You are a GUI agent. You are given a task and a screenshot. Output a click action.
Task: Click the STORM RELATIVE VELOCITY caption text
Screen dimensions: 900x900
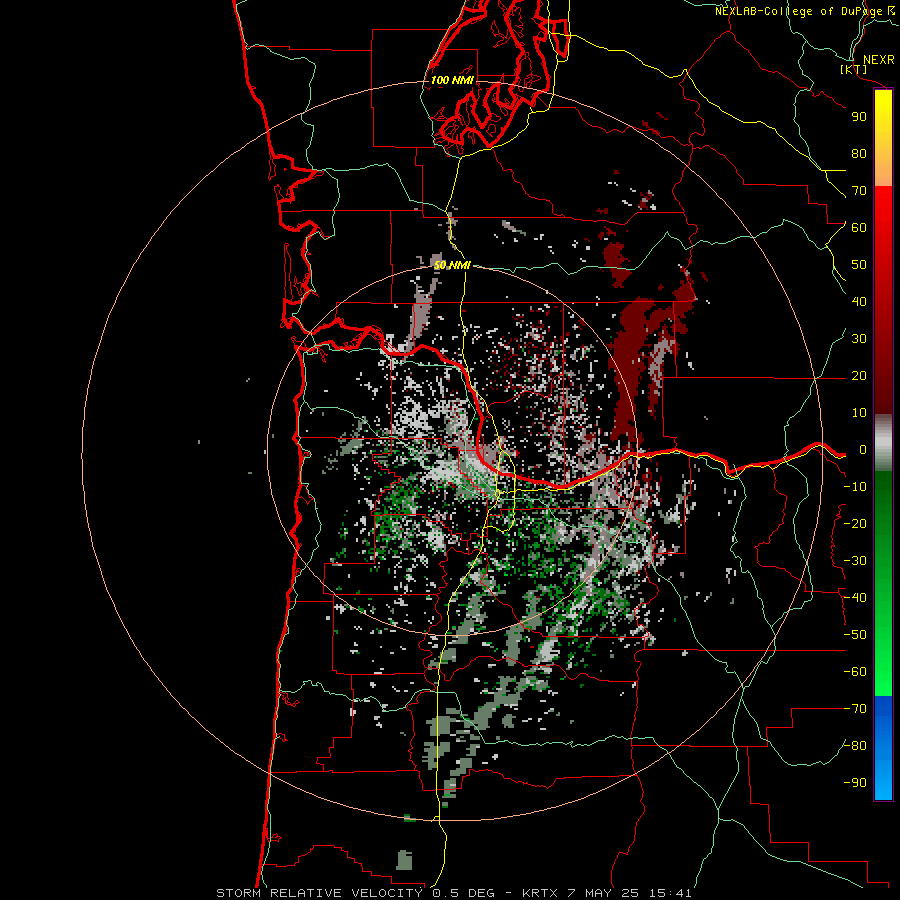319,893
